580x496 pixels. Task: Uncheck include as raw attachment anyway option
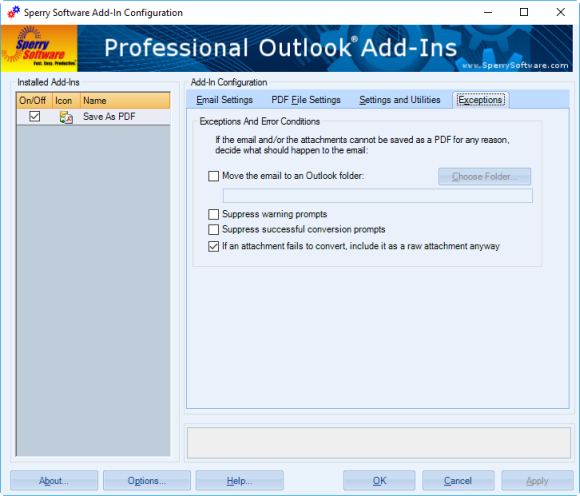(213, 246)
